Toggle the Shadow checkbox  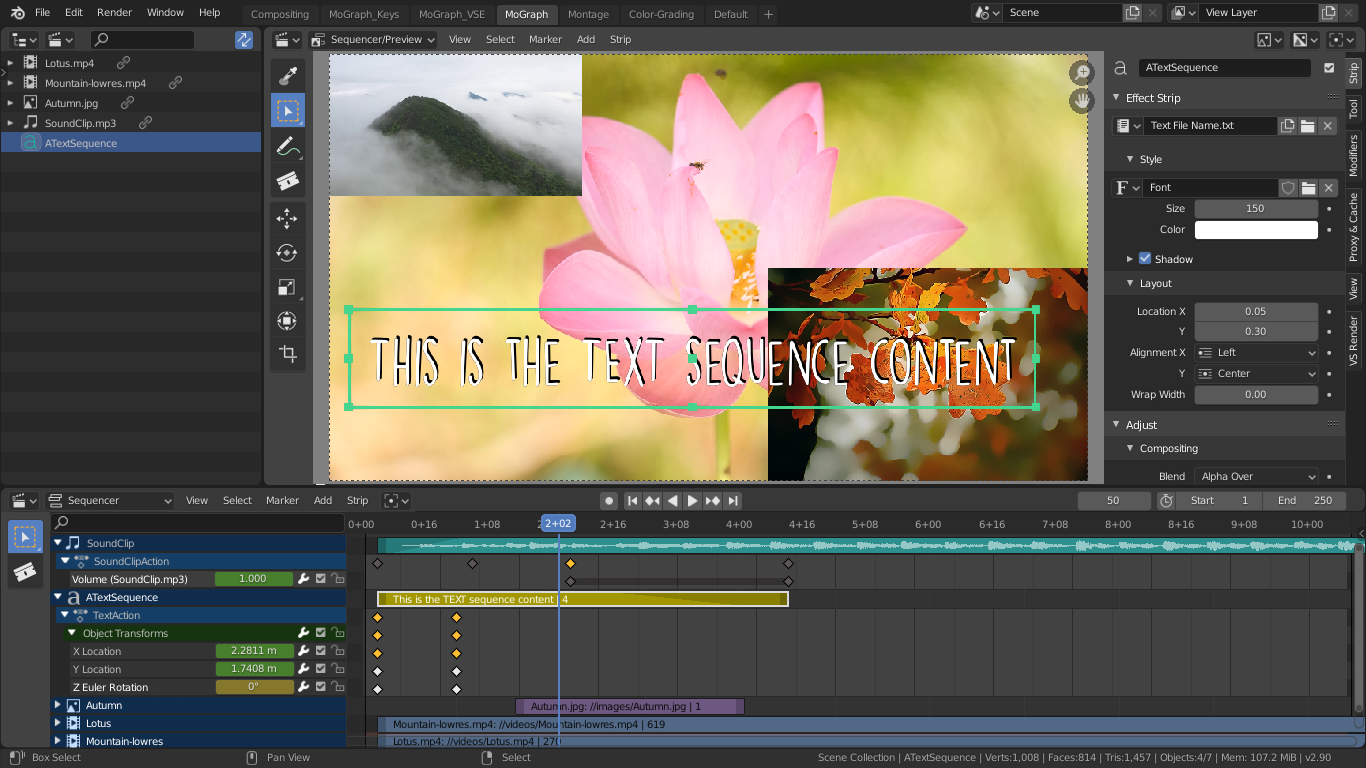[x=1145, y=258]
